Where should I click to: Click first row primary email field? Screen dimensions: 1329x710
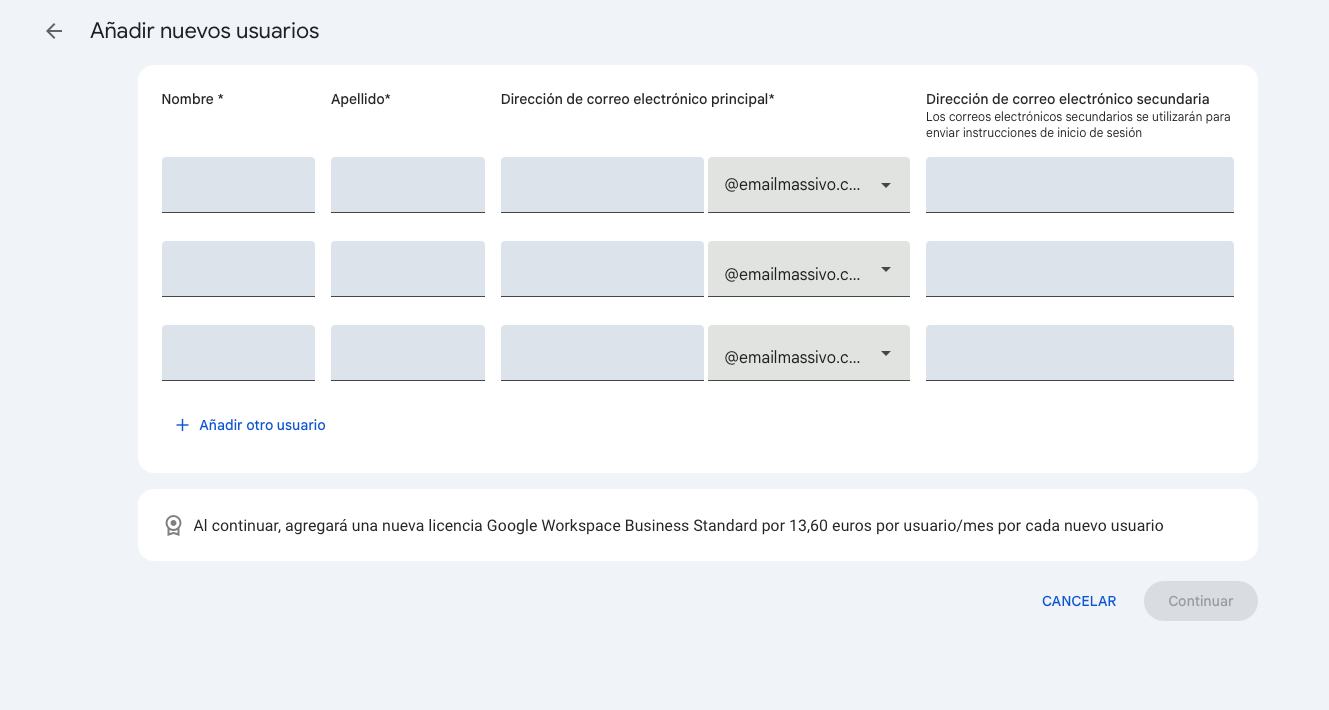click(x=602, y=185)
